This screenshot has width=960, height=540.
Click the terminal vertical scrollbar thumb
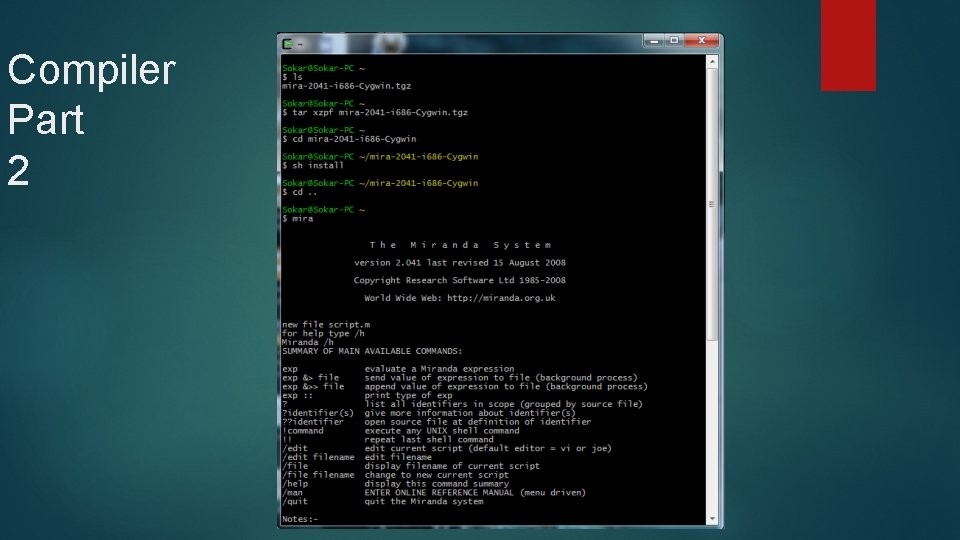(712, 204)
